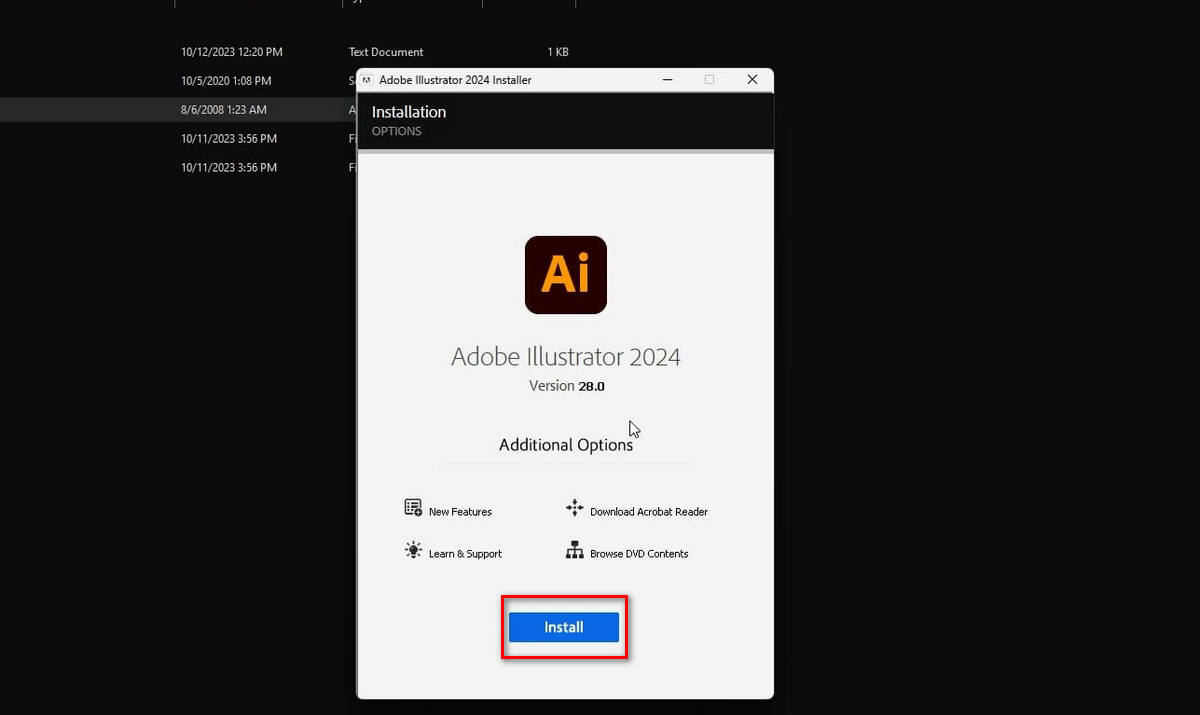Open the New Features icon

(413, 508)
